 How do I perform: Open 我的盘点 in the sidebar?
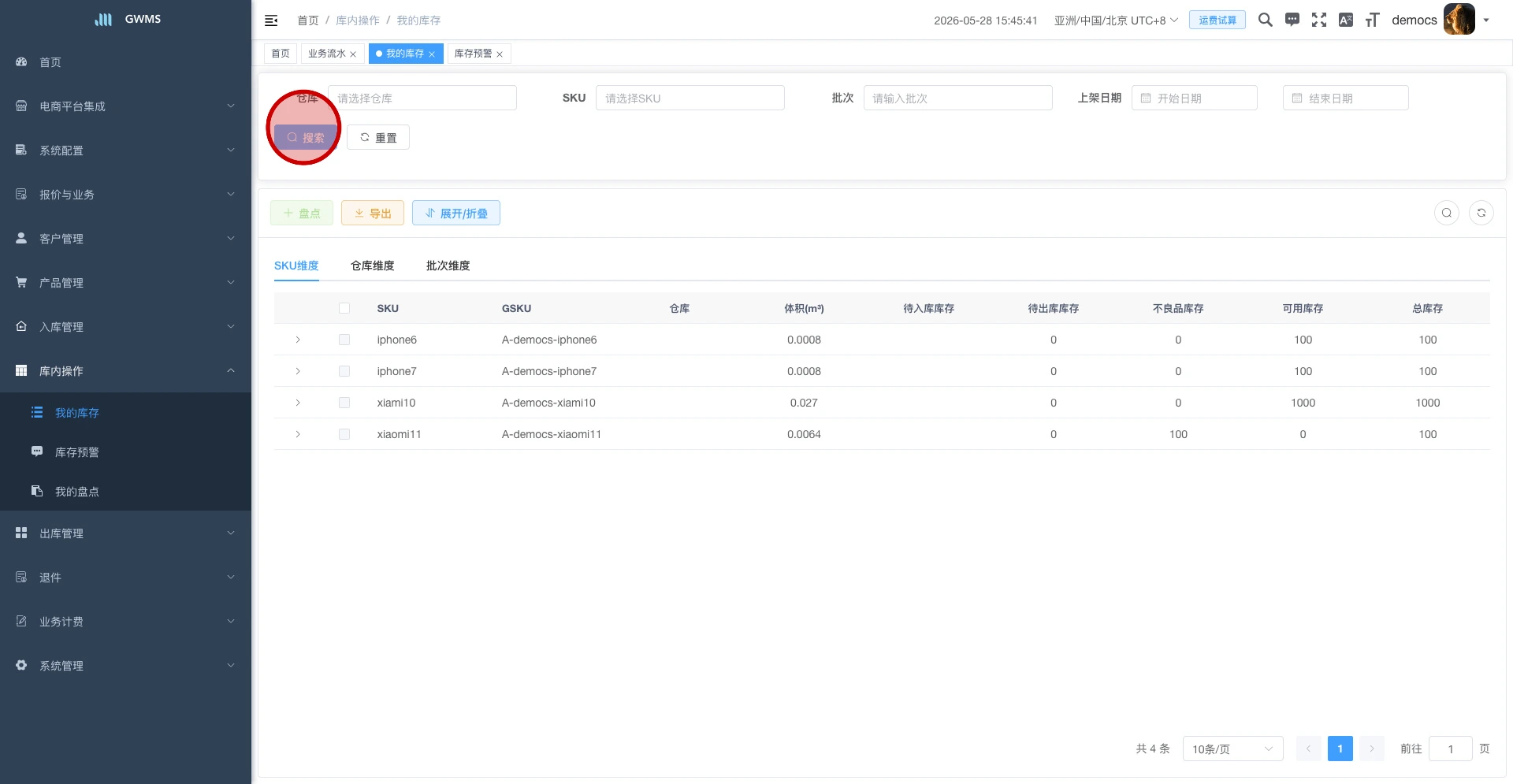(126, 491)
